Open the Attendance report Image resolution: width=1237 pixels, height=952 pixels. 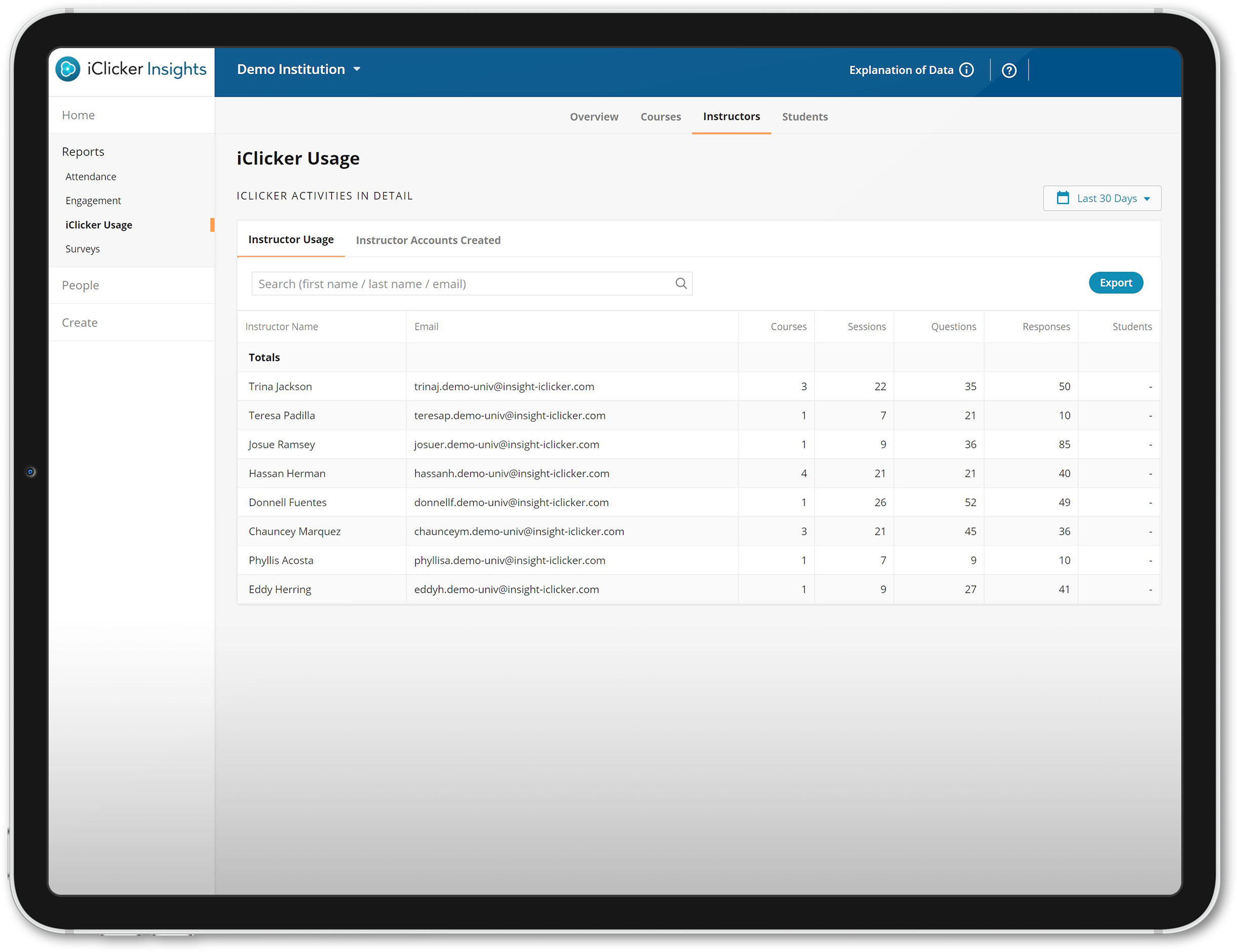91,177
